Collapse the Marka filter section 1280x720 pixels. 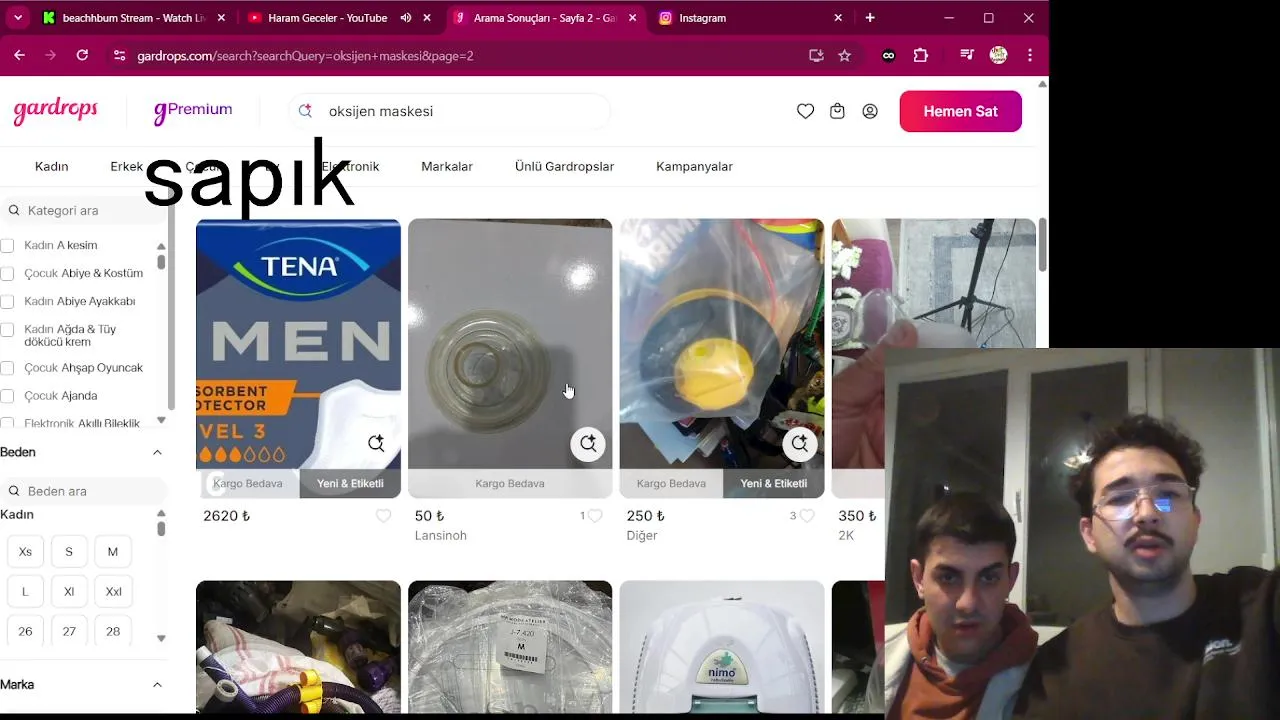click(157, 685)
